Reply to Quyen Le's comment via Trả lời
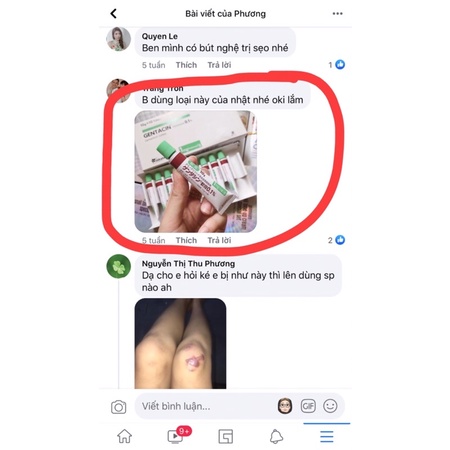Image resolution: width=450 pixels, height=450 pixels. click(x=219, y=65)
